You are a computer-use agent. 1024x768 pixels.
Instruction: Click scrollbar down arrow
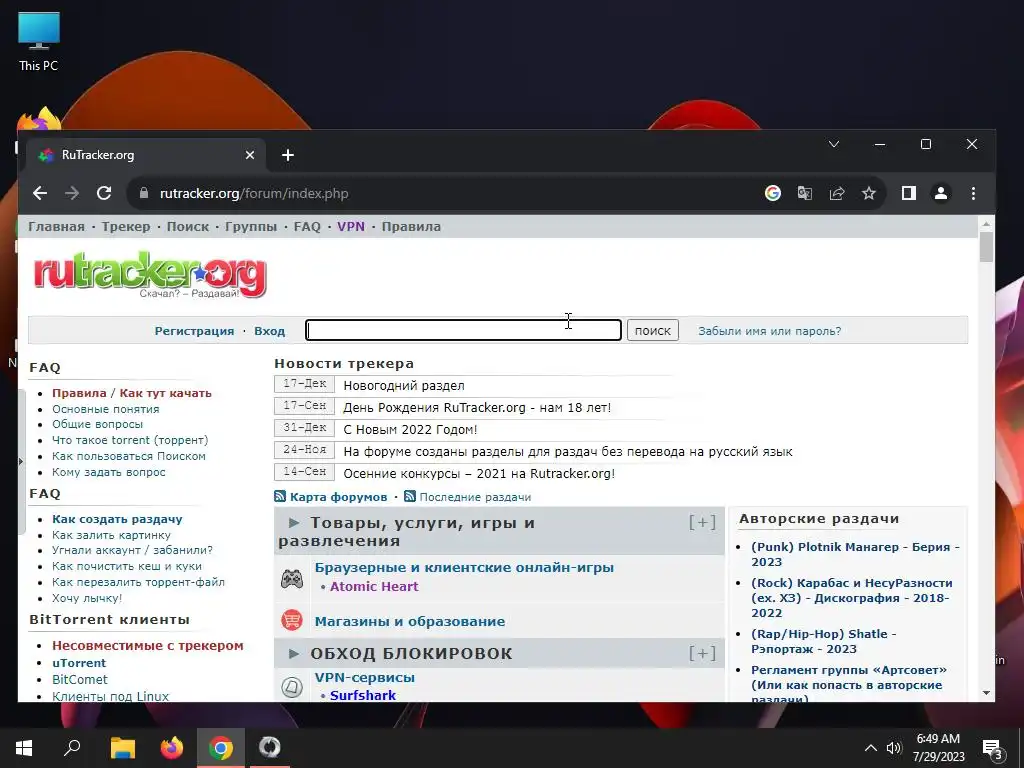point(986,693)
